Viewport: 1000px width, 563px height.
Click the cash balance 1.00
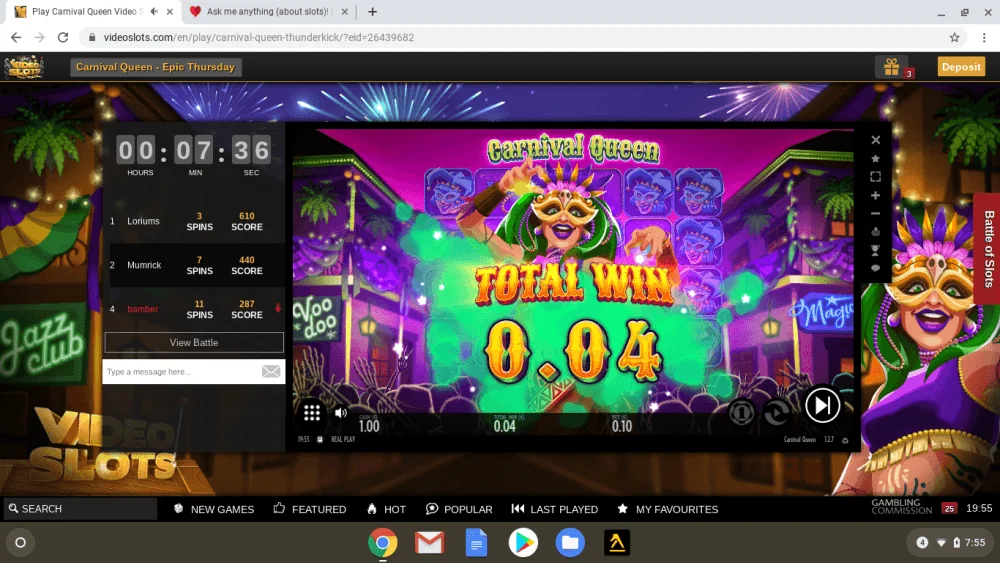[369, 426]
